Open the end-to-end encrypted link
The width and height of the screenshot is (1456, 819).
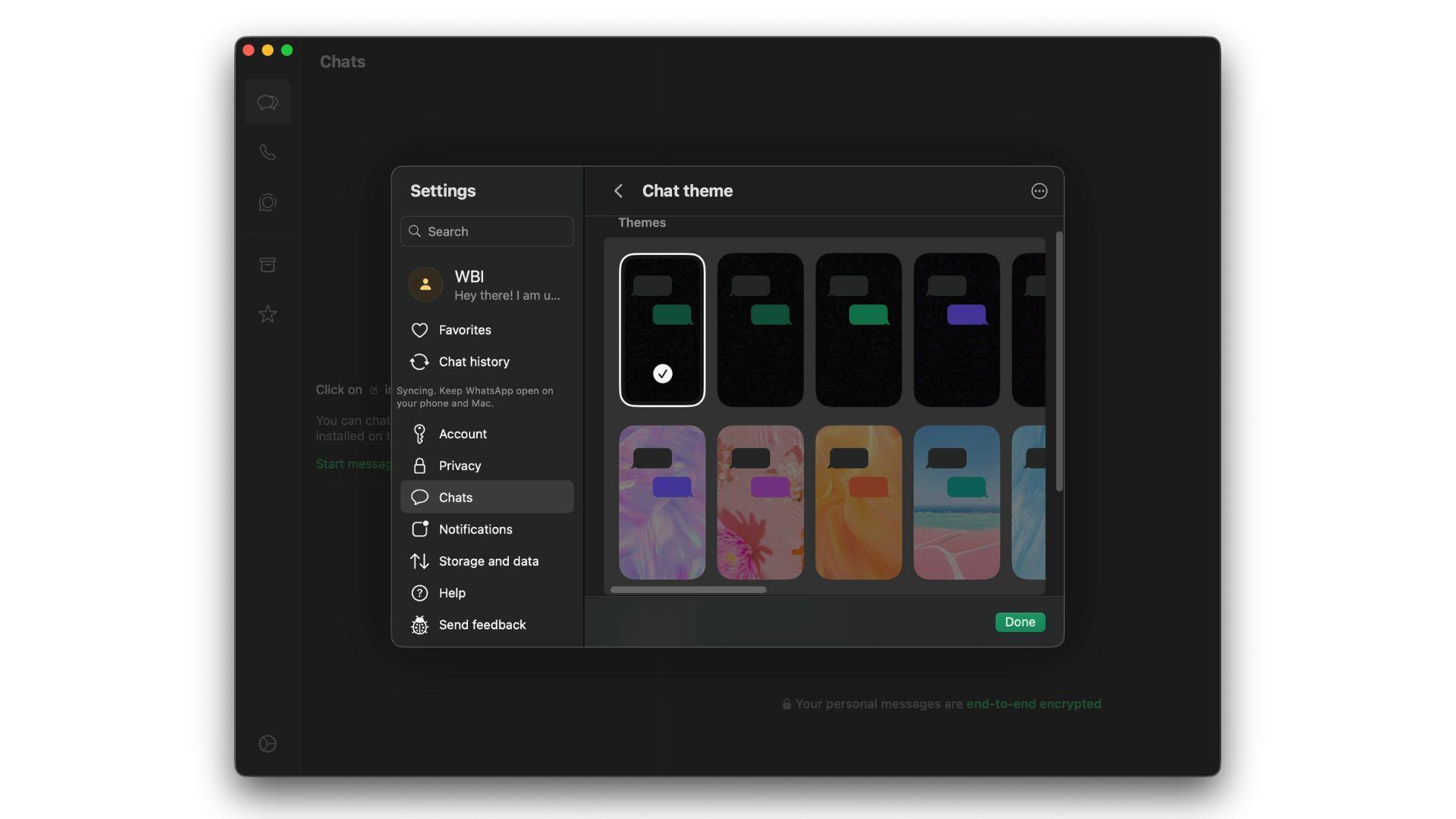1034,704
